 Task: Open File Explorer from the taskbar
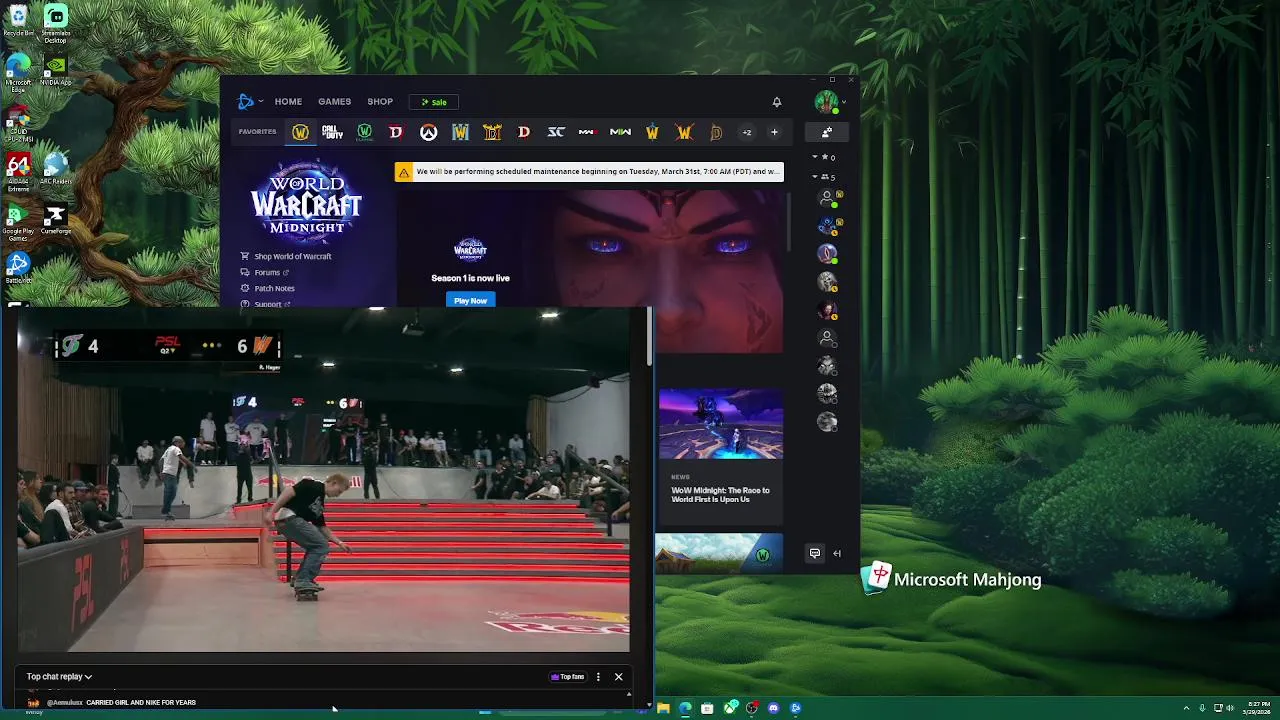[663, 708]
